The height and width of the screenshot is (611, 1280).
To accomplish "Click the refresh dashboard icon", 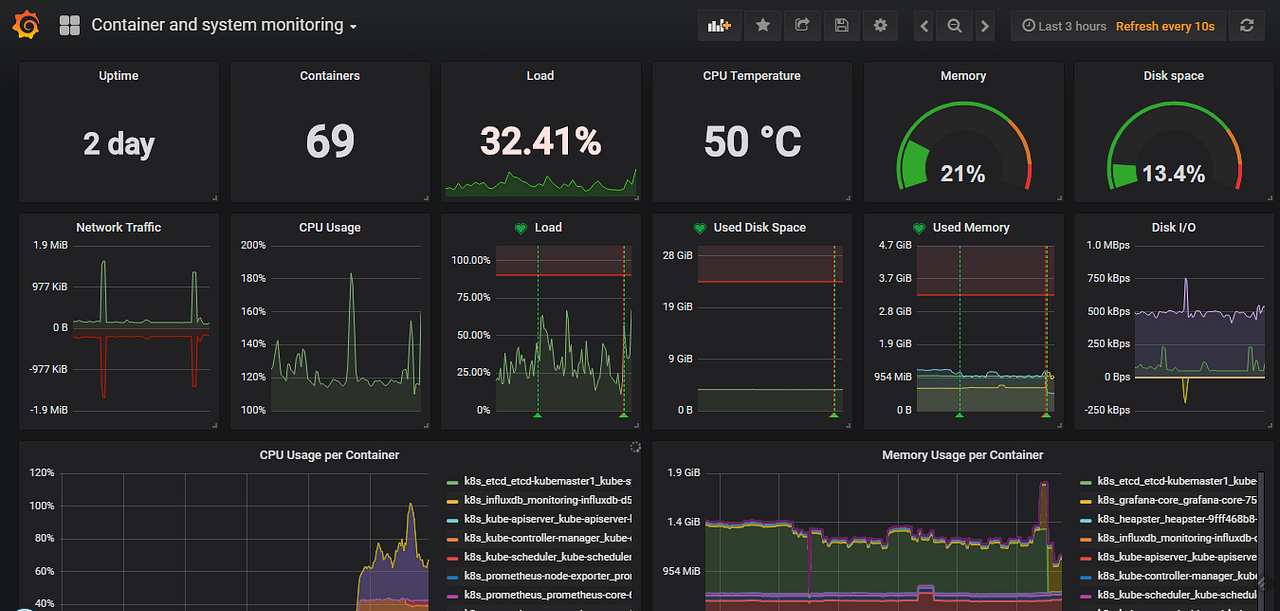I will (x=1246, y=26).
